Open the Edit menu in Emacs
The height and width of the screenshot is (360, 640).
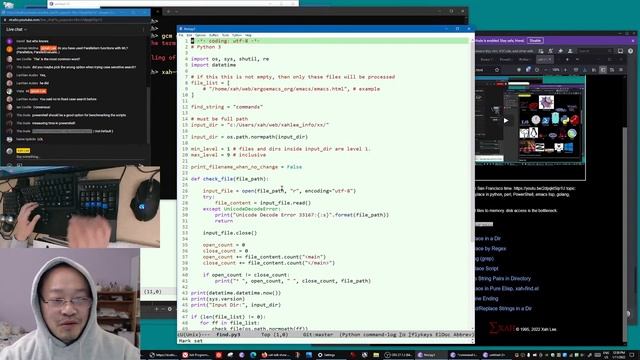[189, 35]
